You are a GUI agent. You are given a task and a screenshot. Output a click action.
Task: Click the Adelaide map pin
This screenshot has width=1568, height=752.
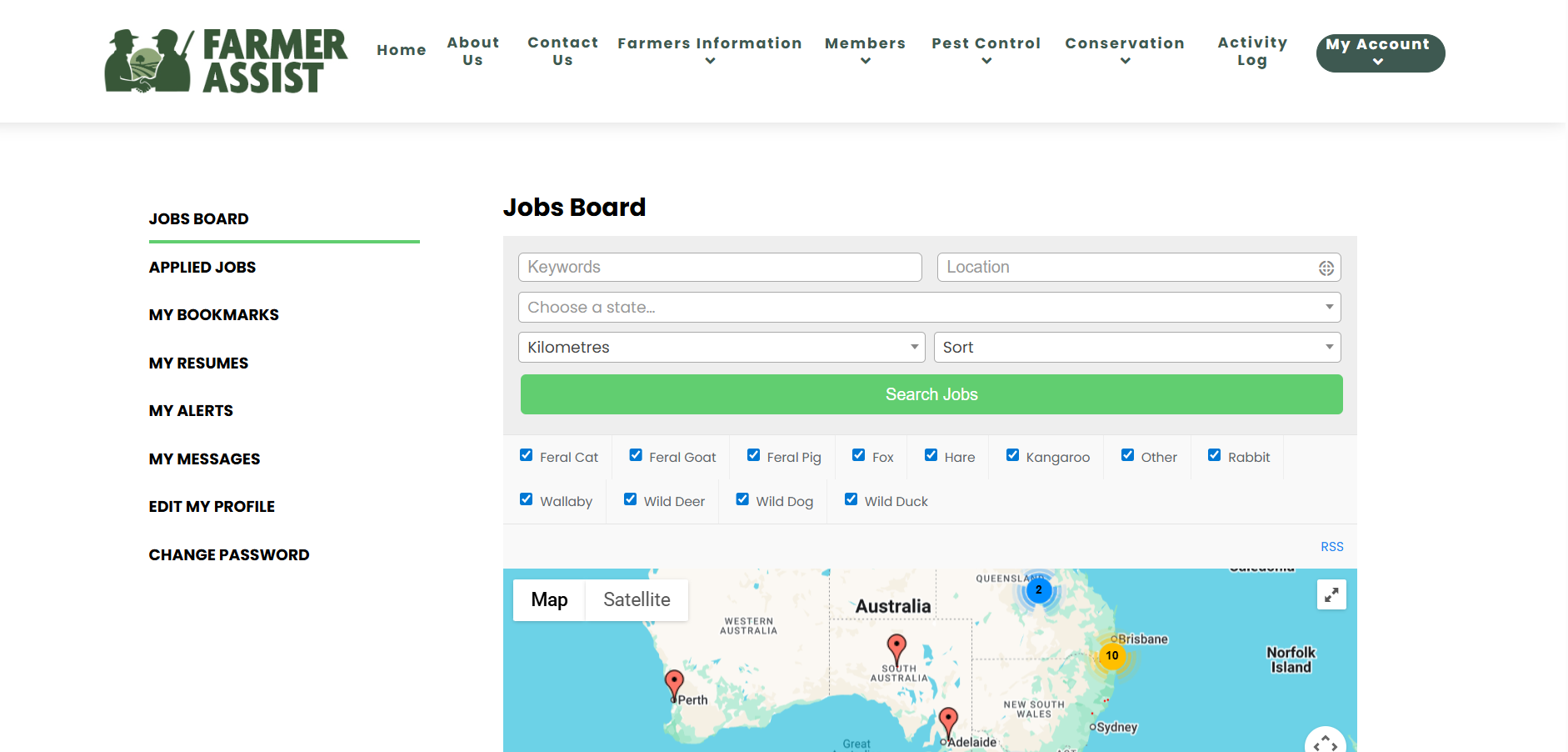pyautogui.click(x=948, y=724)
